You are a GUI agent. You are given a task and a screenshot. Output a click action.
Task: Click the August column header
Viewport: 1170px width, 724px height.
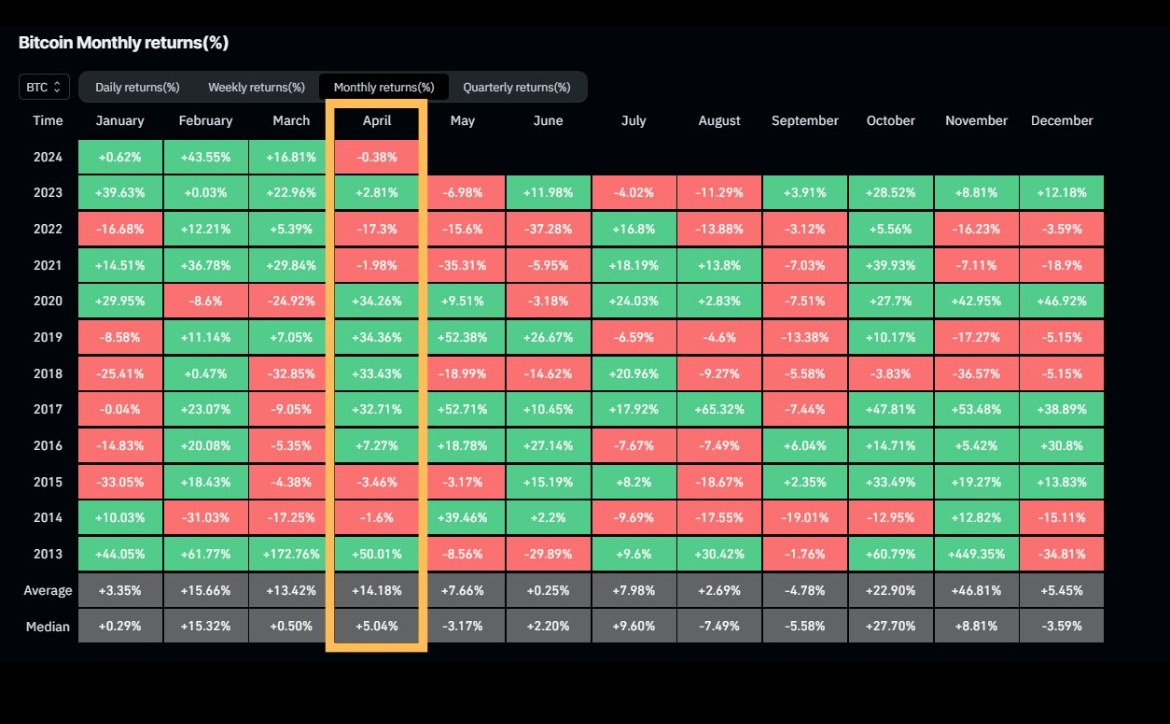(719, 120)
